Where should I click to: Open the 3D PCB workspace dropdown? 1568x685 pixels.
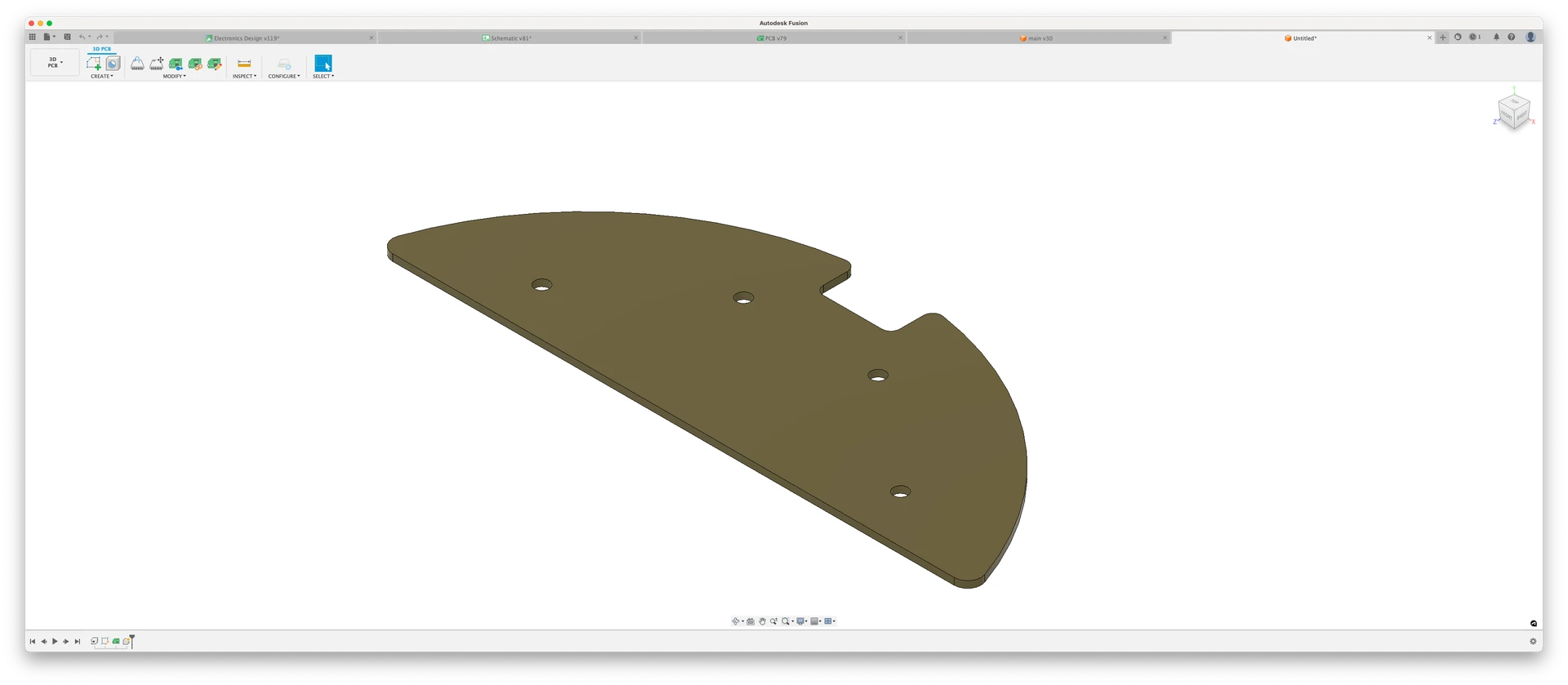coord(55,63)
